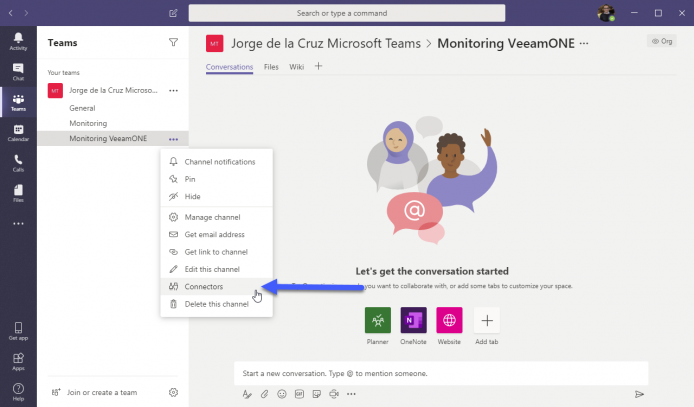
Task: Click the attach paperclip icon below message box
Action: pyautogui.click(x=264, y=394)
